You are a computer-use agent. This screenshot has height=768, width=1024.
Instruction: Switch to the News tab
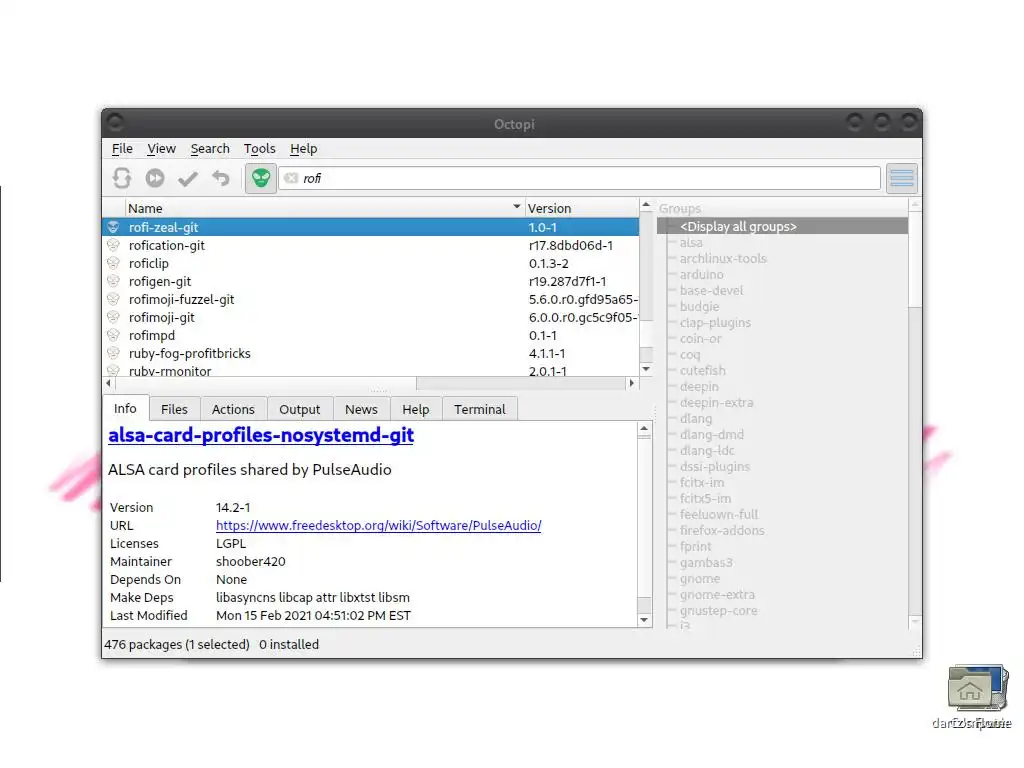(361, 409)
